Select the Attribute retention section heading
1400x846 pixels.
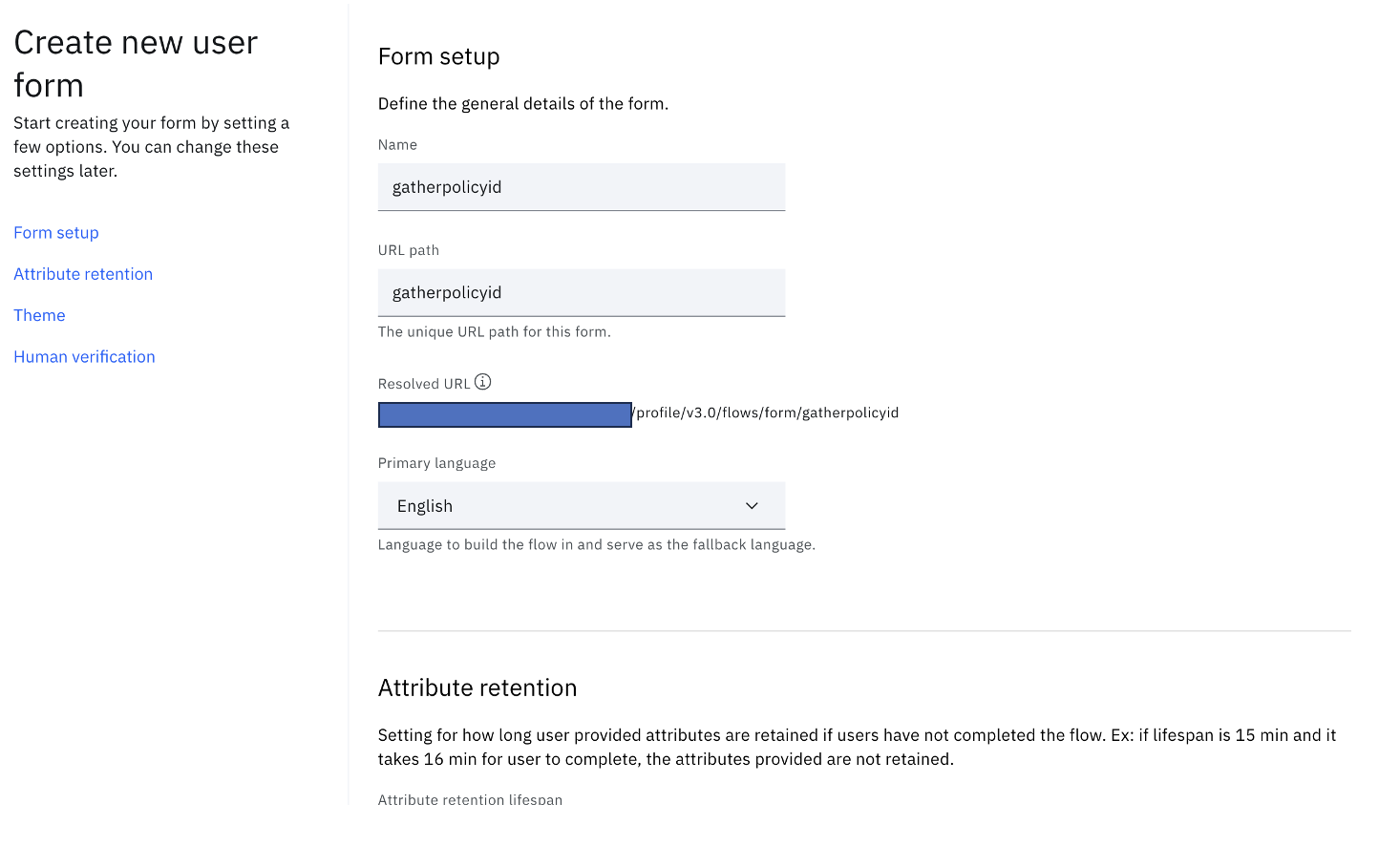tap(477, 688)
